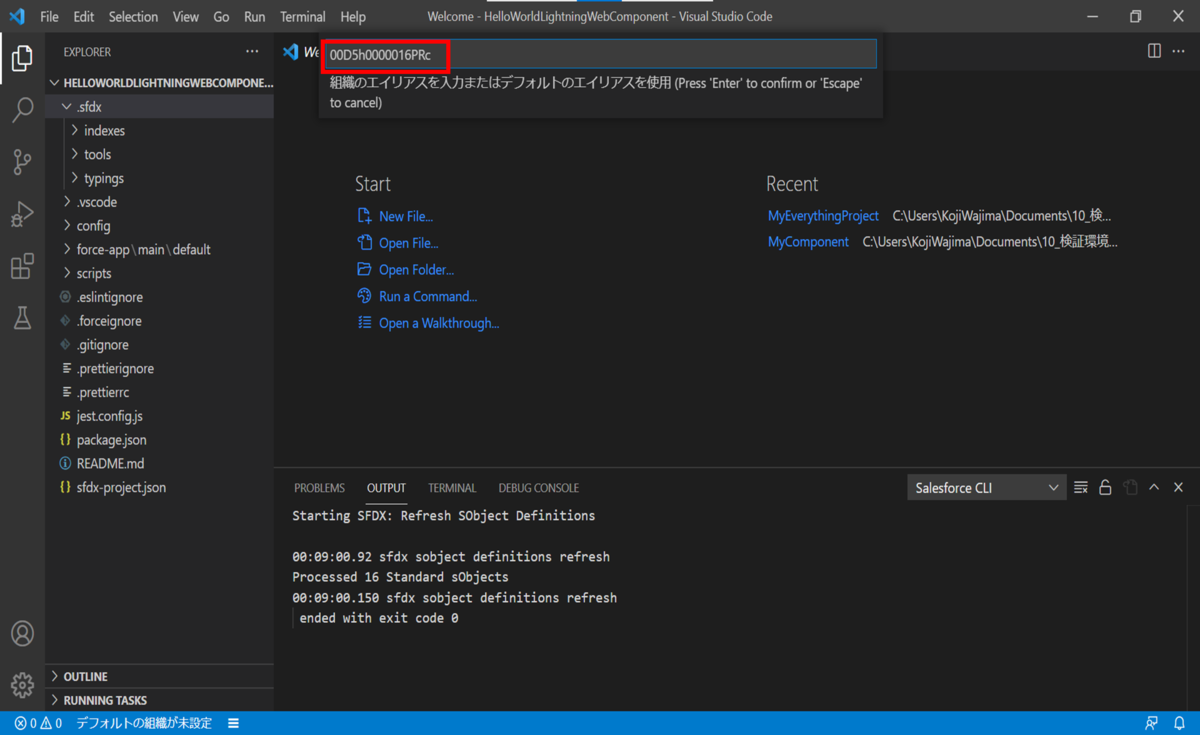The height and width of the screenshot is (735, 1200).
Task: Open the Terminal menu
Action: tap(303, 17)
